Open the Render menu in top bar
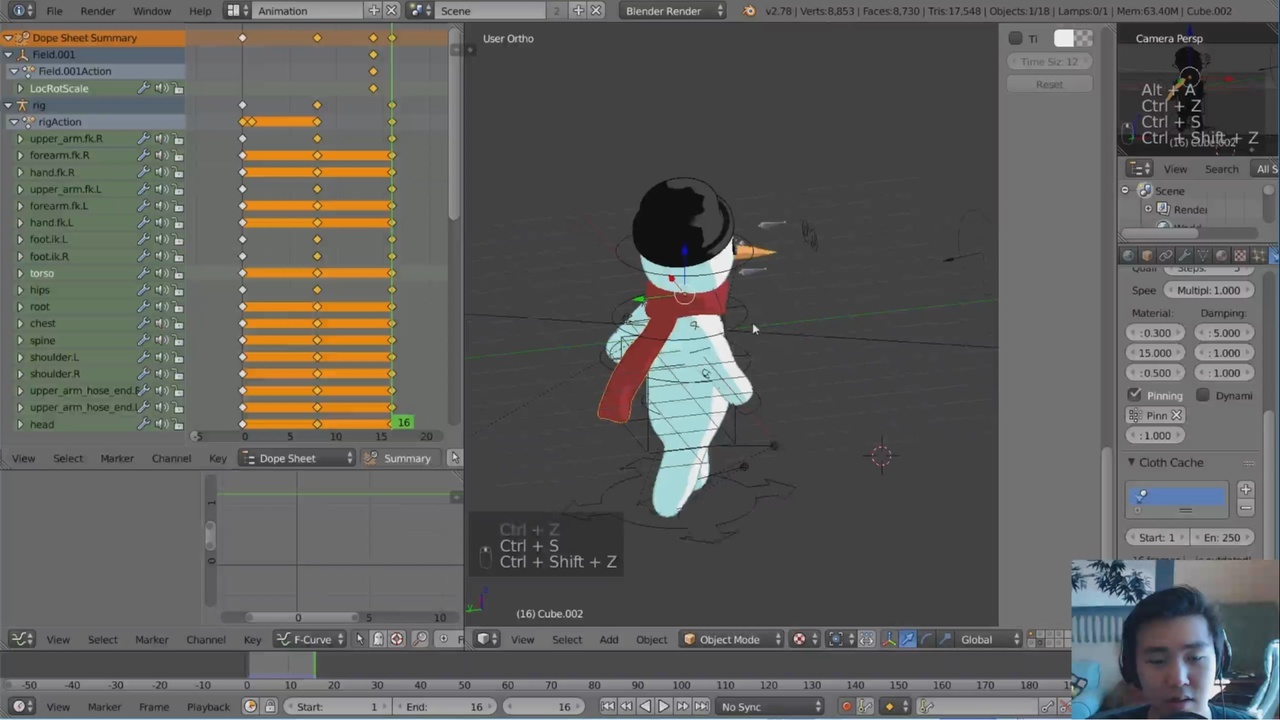This screenshot has height=720, width=1280. coord(97,11)
